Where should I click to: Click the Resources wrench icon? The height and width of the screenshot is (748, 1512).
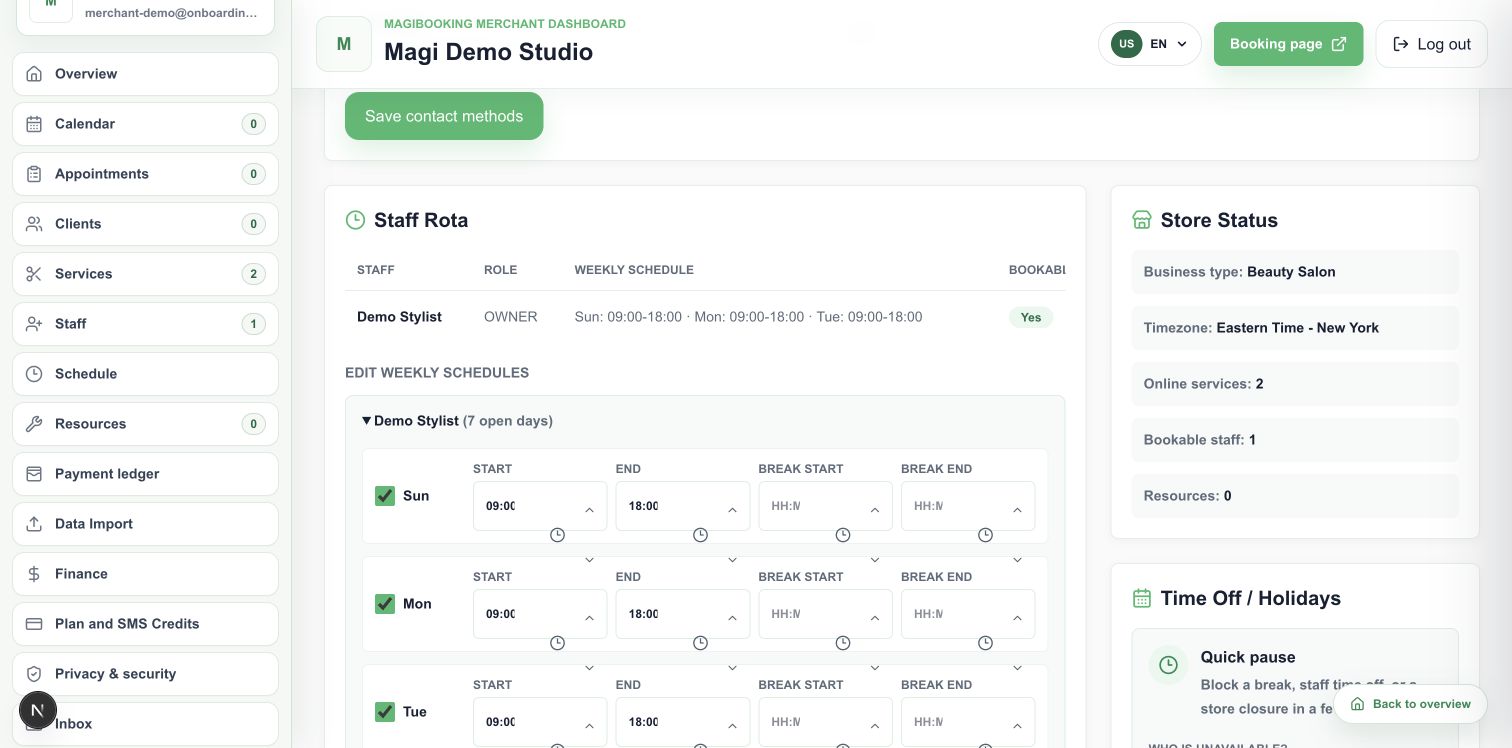pos(34,424)
